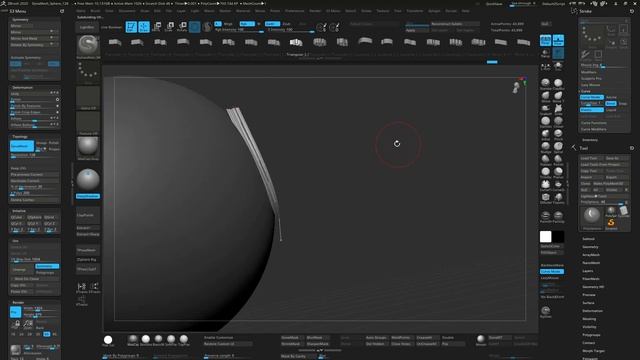Pick the white main color swatch

pyautogui.click(x=545, y=236)
